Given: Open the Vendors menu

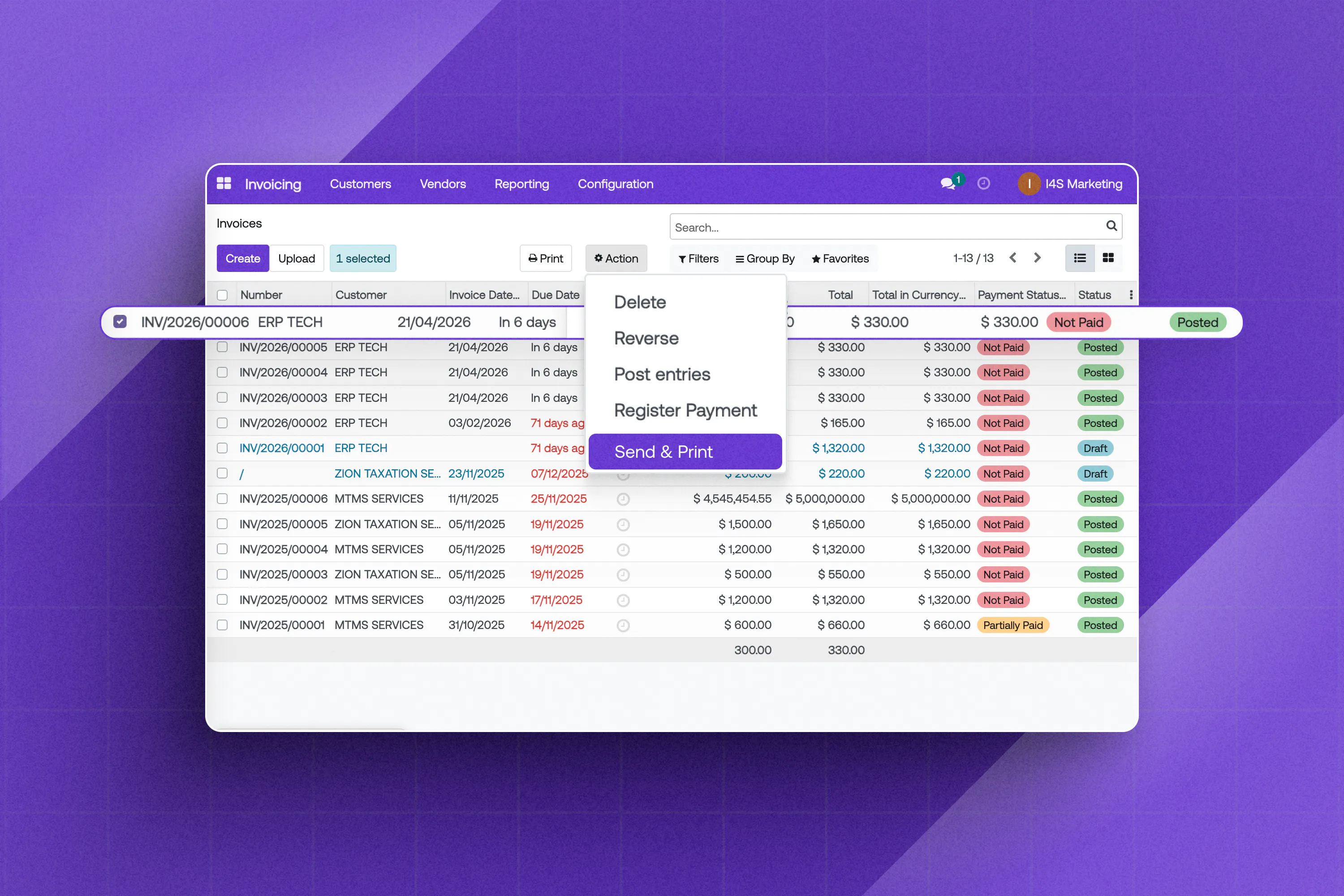Looking at the screenshot, I should (443, 184).
